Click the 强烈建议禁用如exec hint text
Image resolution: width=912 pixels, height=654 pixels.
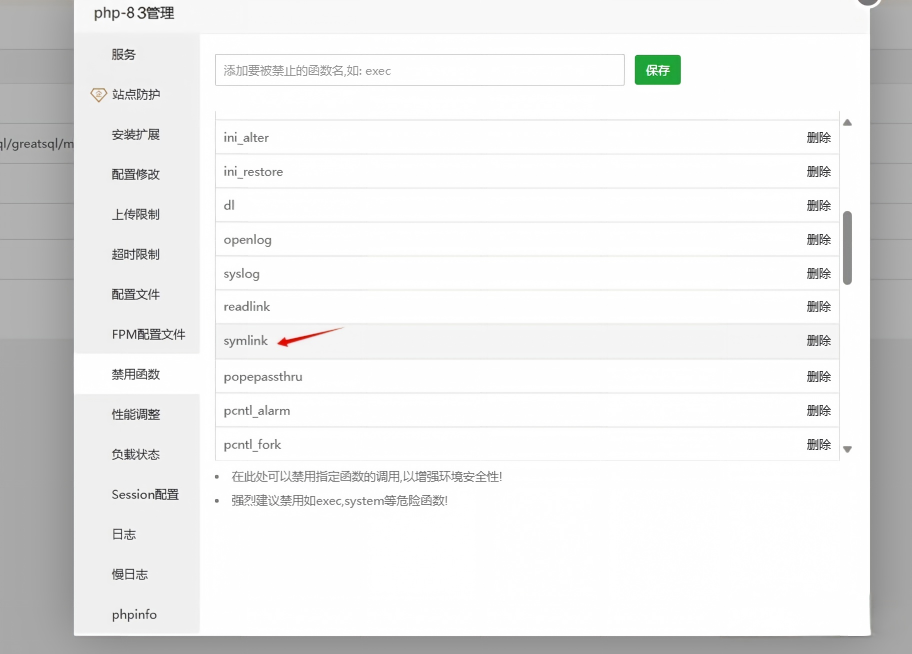[x=340, y=501]
